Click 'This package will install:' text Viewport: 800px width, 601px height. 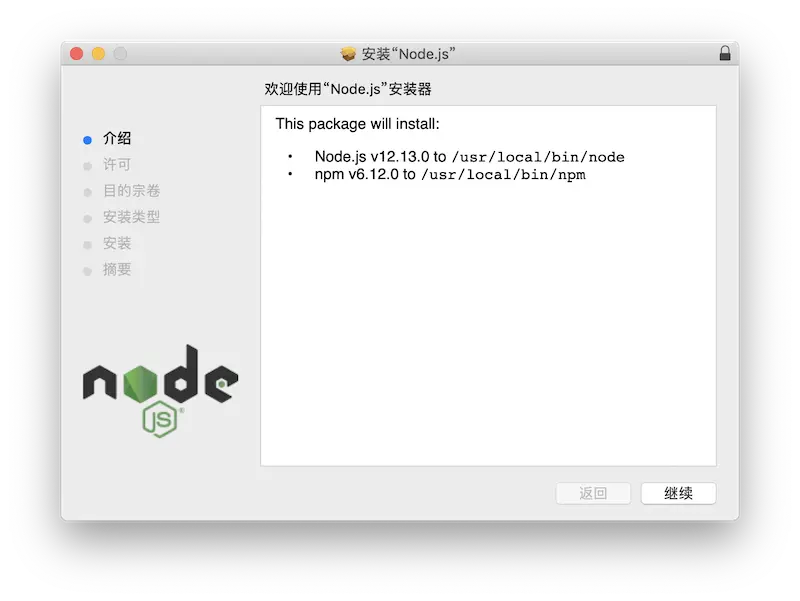tap(357, 124)
